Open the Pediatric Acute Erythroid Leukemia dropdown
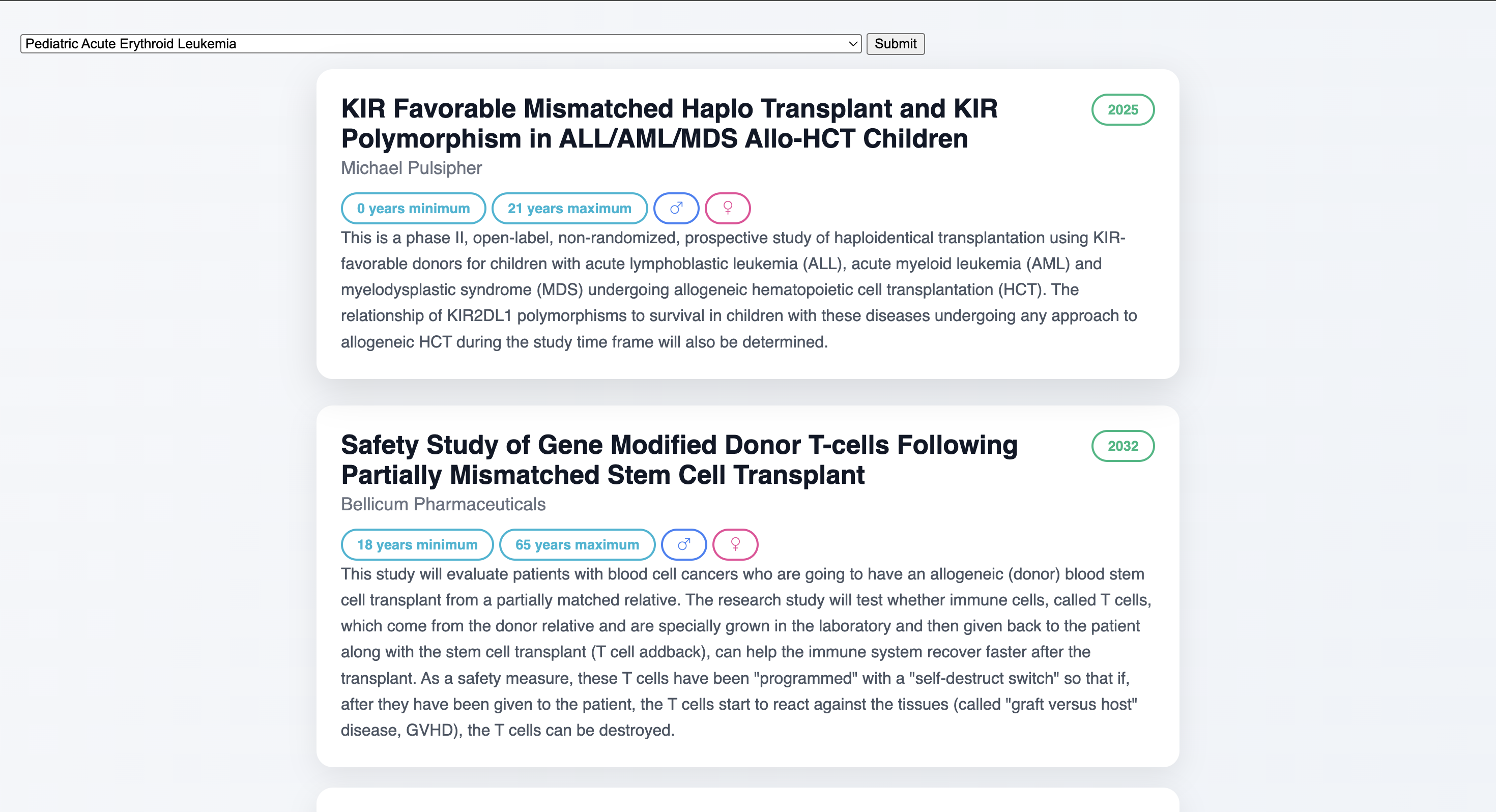Viewport: 1496px width, 812px height. [x=440, y=44]
